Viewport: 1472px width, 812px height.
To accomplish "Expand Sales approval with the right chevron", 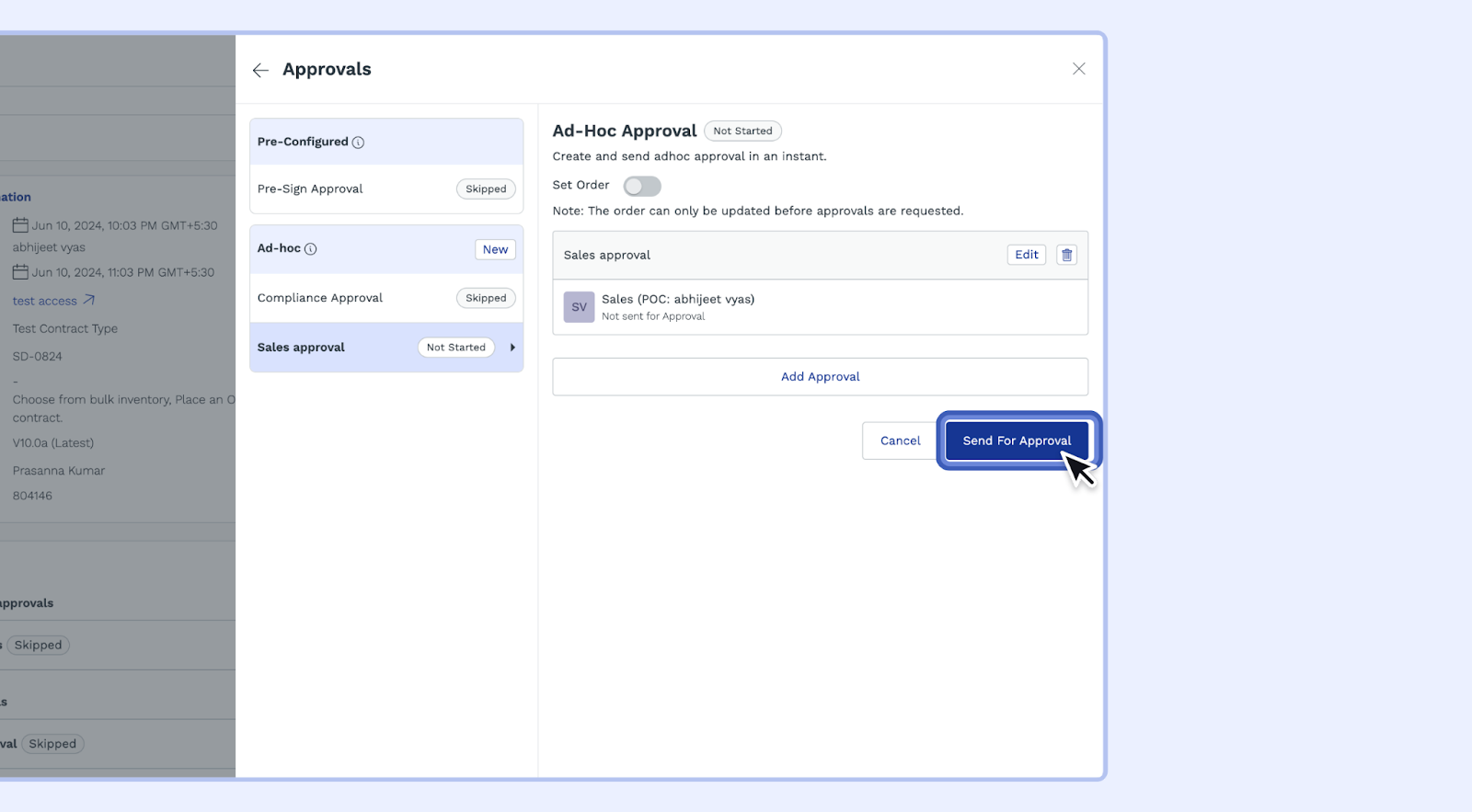I will [512, 348].
